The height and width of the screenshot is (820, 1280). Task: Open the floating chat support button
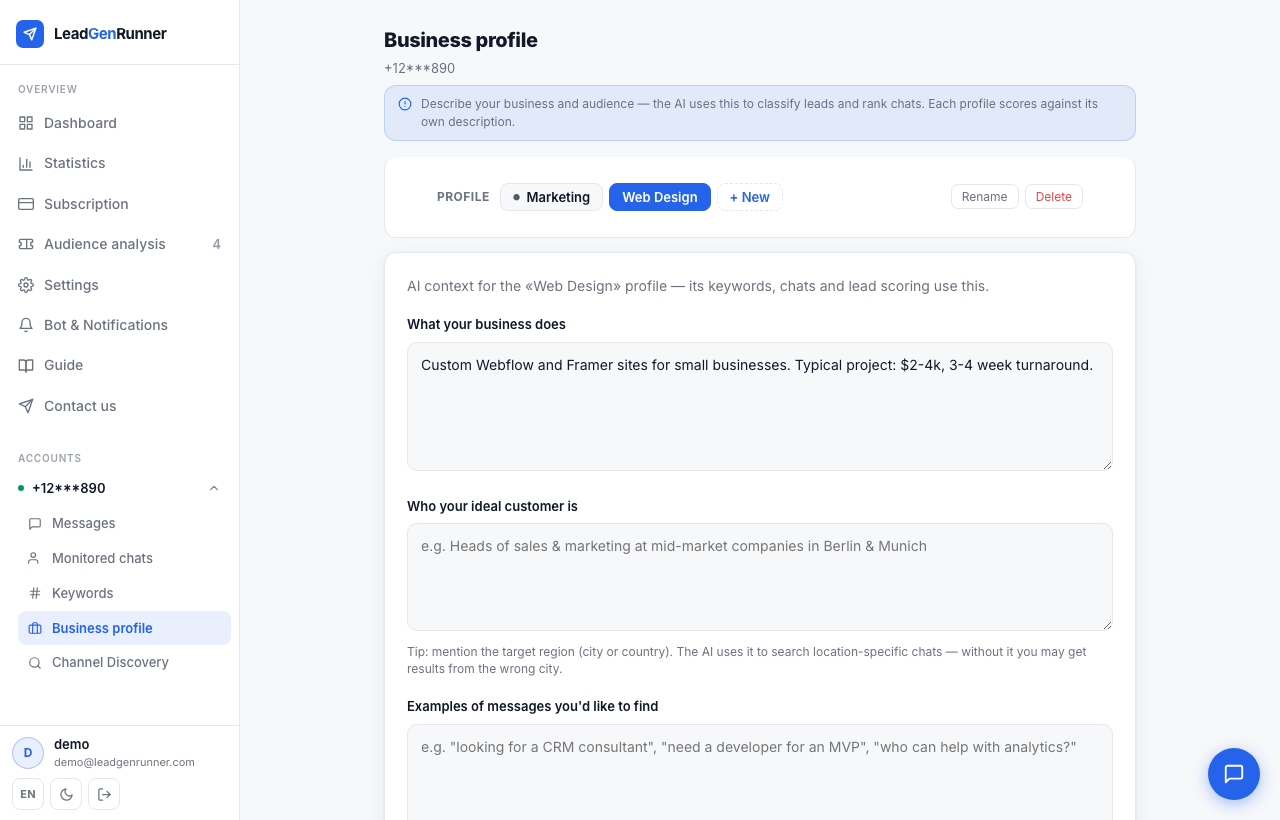tap(1234, 774)
